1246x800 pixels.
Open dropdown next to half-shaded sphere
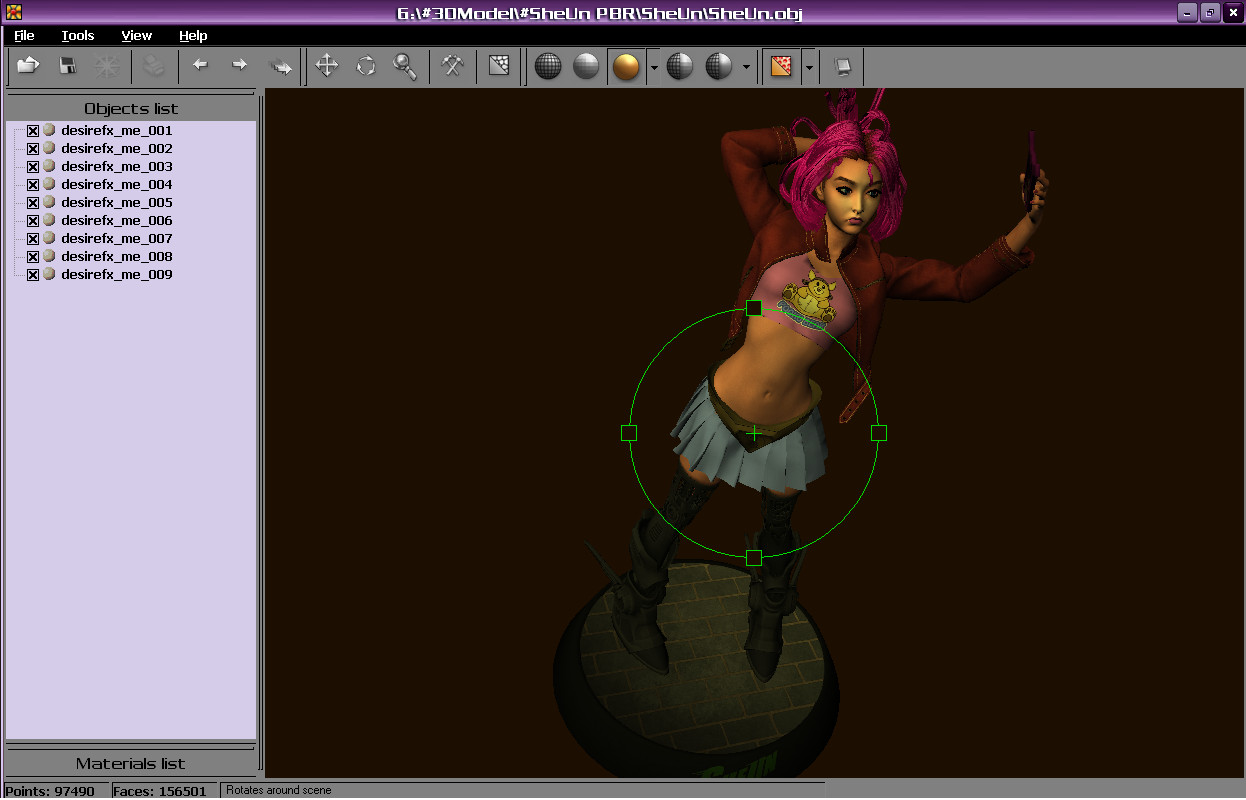point(747,67)
